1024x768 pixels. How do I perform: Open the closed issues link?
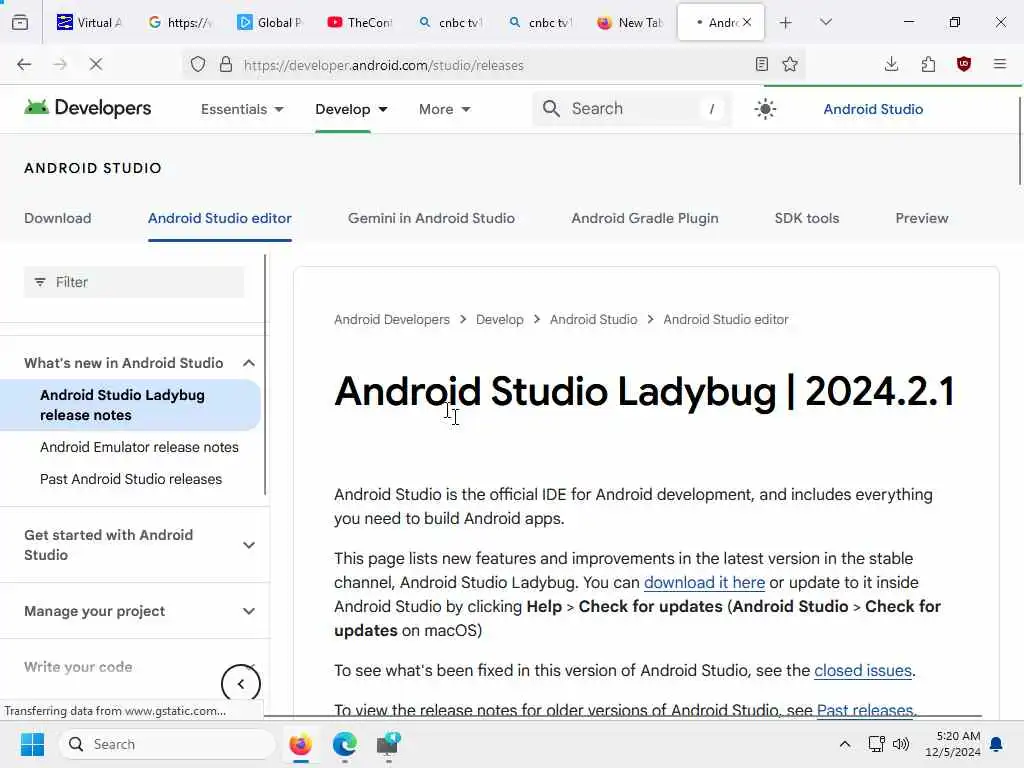coord(862,671)
